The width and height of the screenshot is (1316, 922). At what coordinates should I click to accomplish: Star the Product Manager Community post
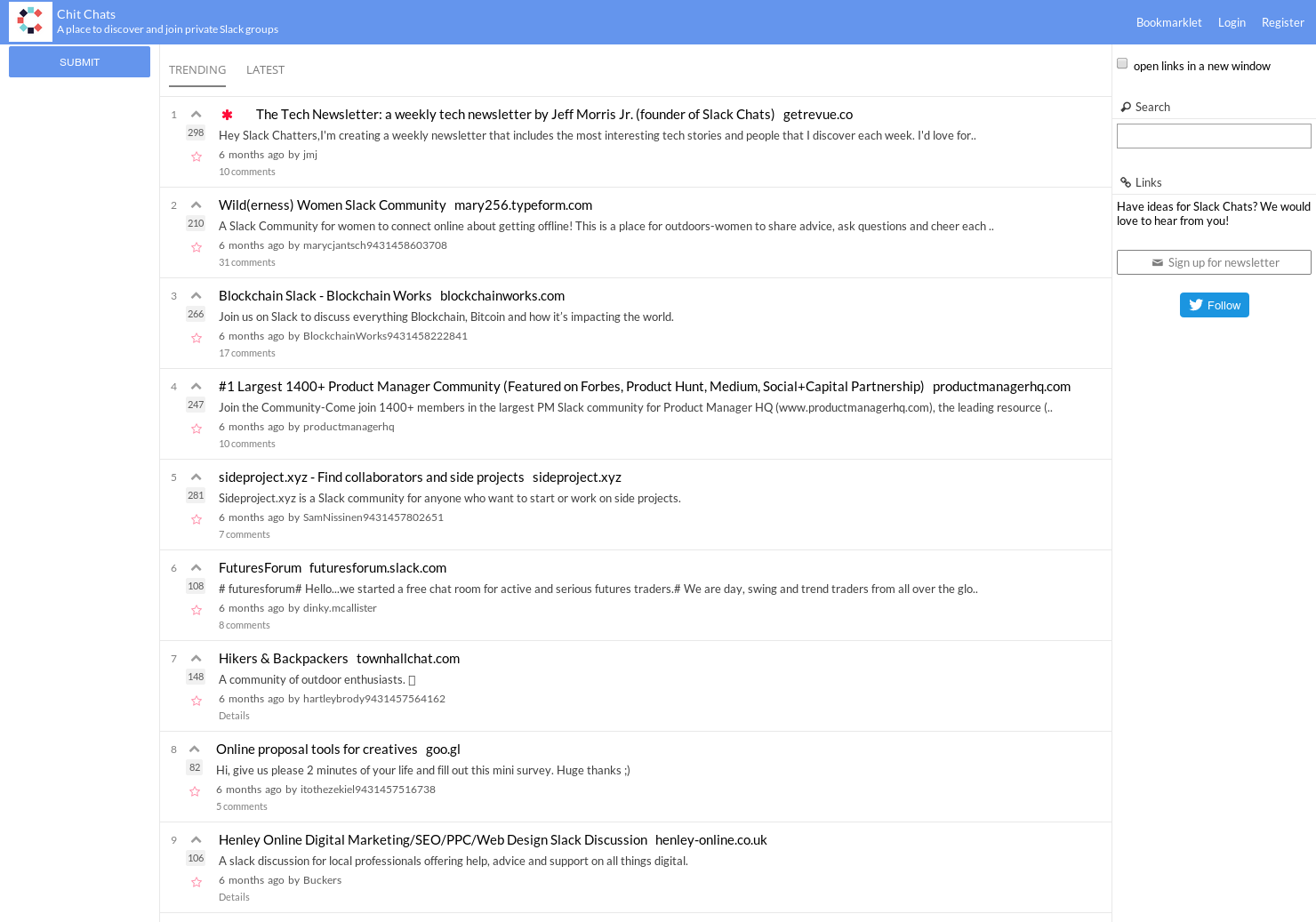[x=197, y=429]
